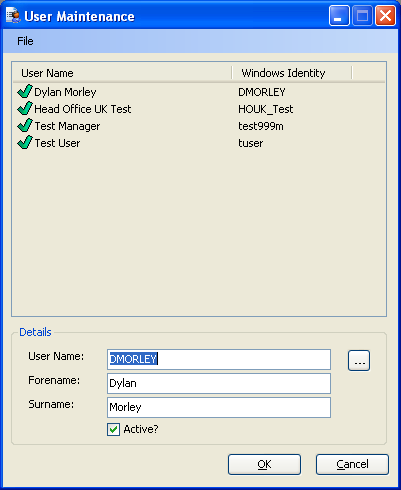Confirm changes with the OK button

[264, 464]
